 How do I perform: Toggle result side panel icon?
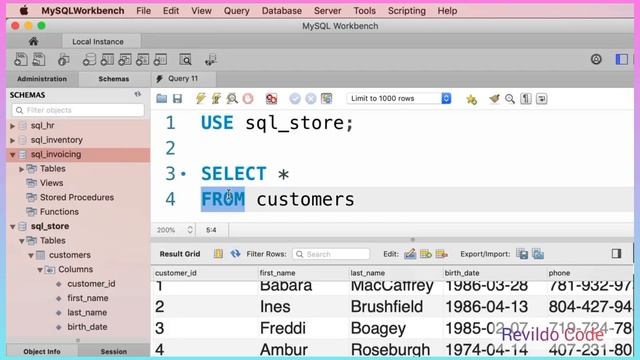point(616,253)
